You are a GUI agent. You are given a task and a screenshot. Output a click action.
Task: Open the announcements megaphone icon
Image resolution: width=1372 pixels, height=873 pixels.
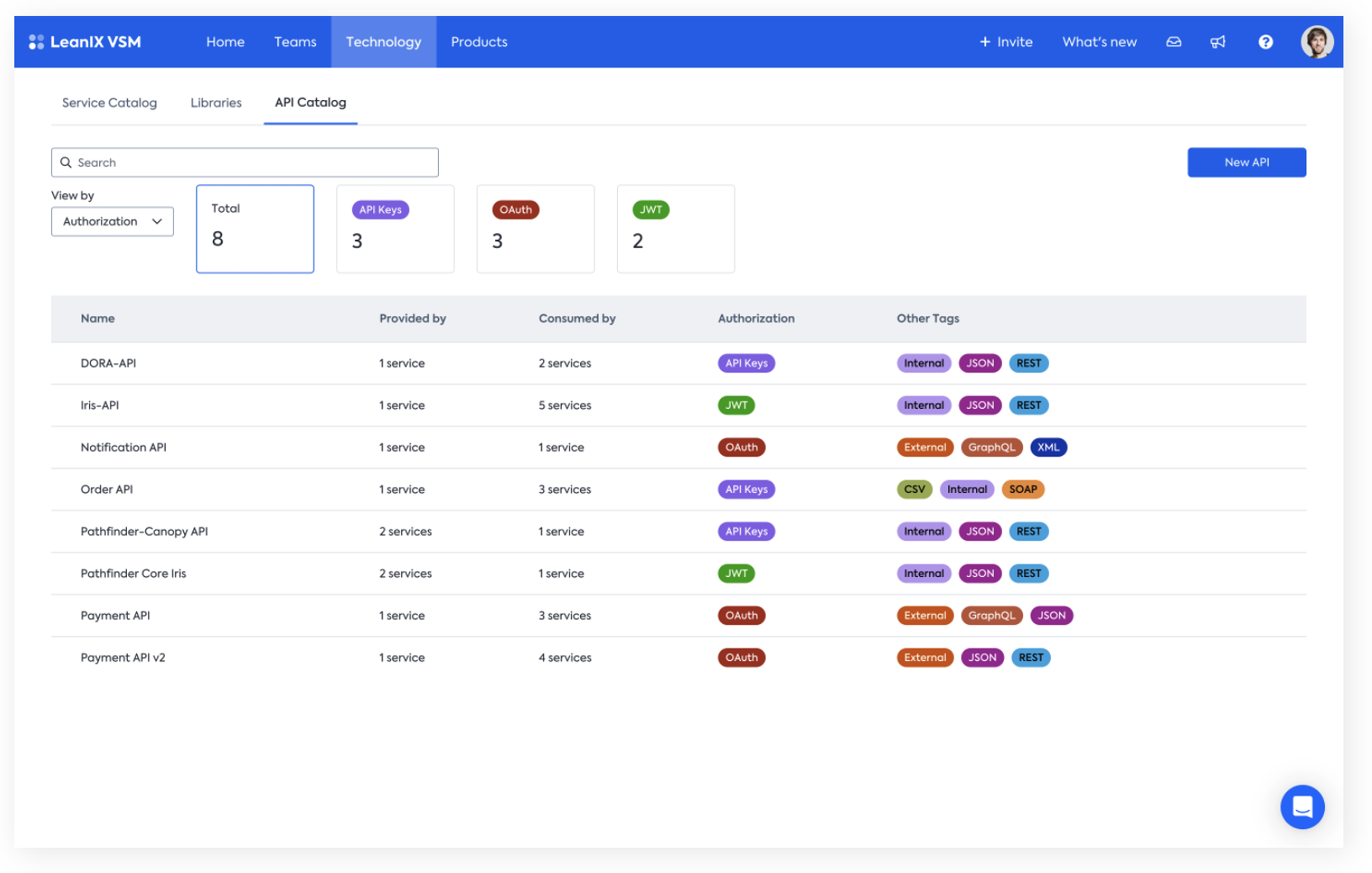(x=1217, y=42)
